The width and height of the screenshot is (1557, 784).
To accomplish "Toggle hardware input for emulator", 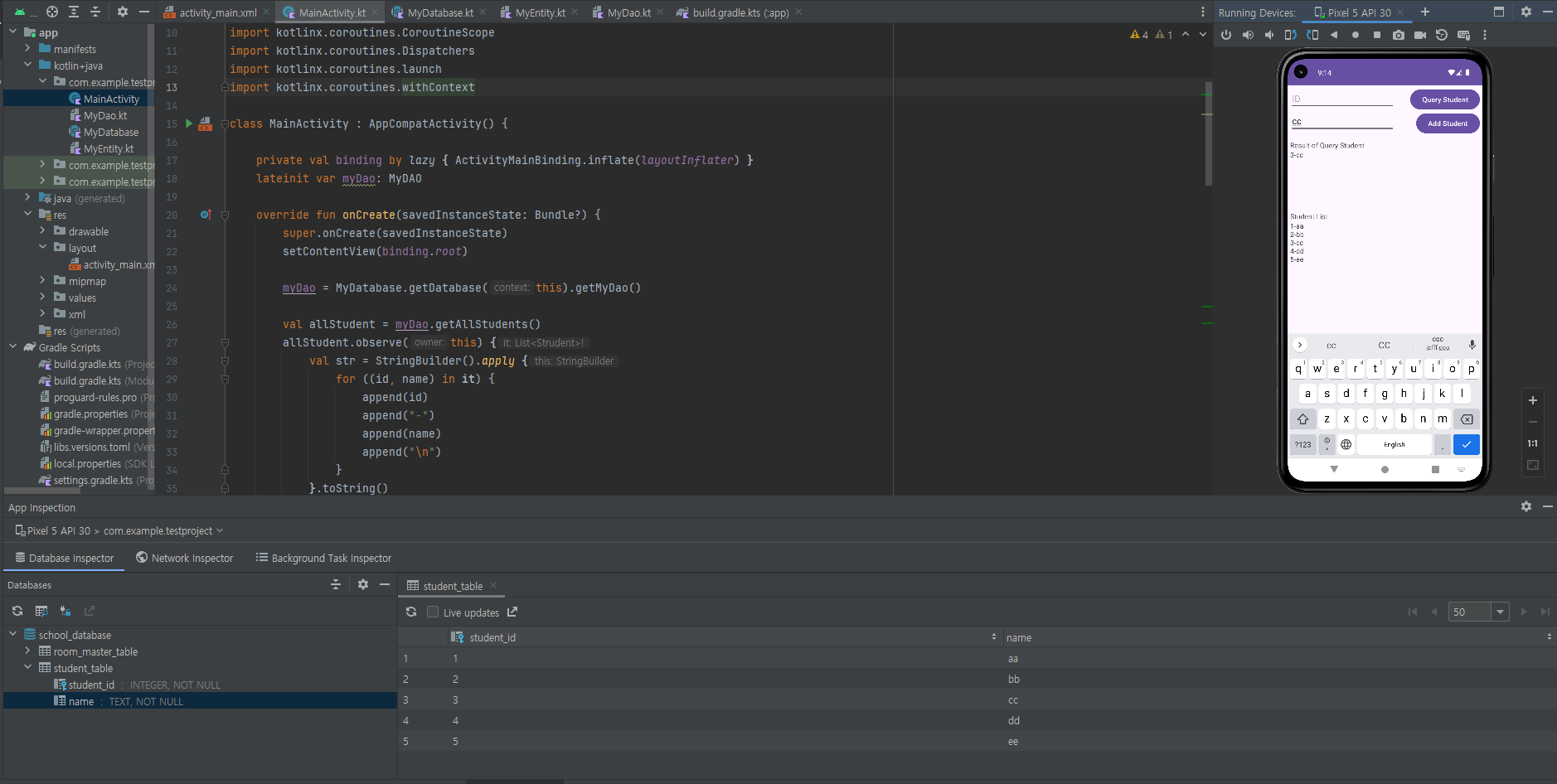I will click(1463, 35).
